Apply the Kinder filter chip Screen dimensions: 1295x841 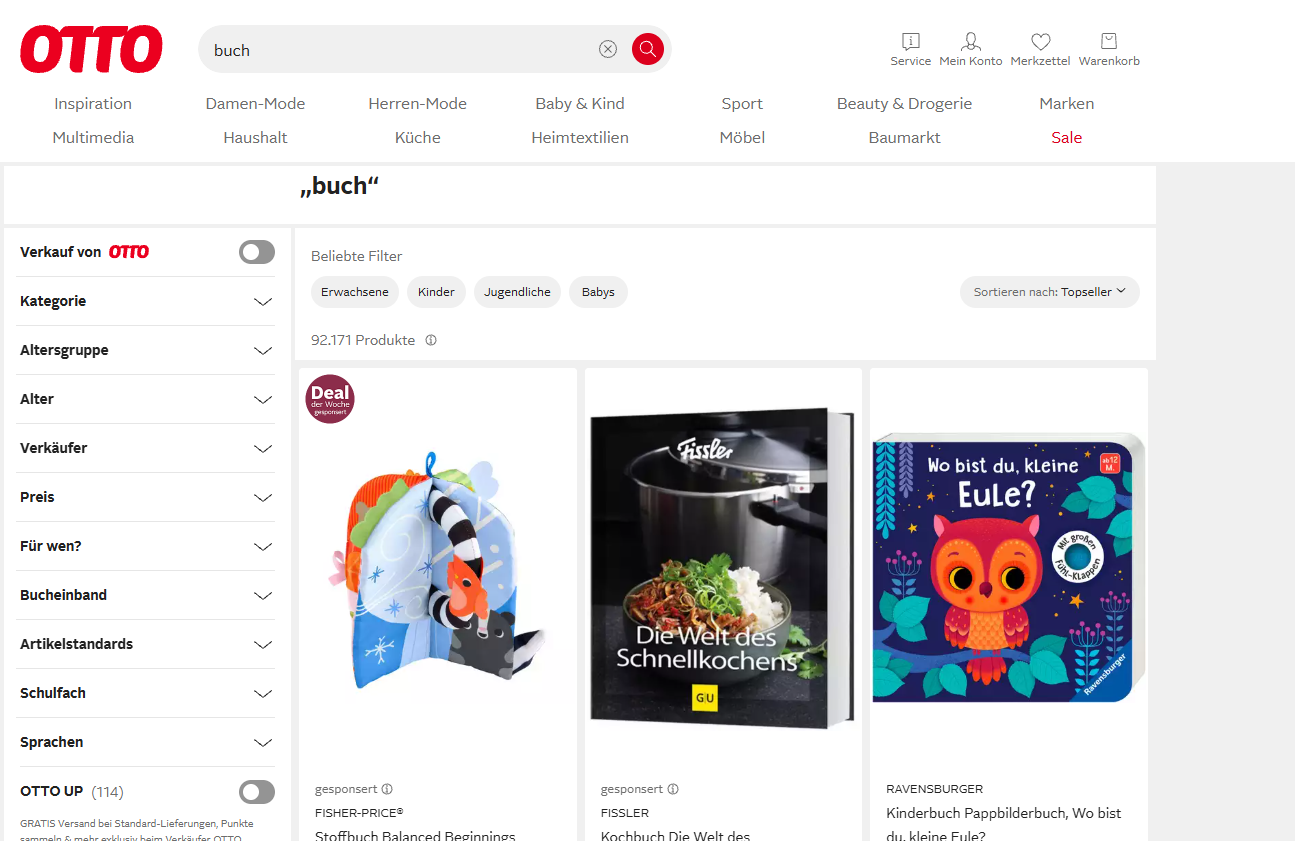click(x=436, y=292)
